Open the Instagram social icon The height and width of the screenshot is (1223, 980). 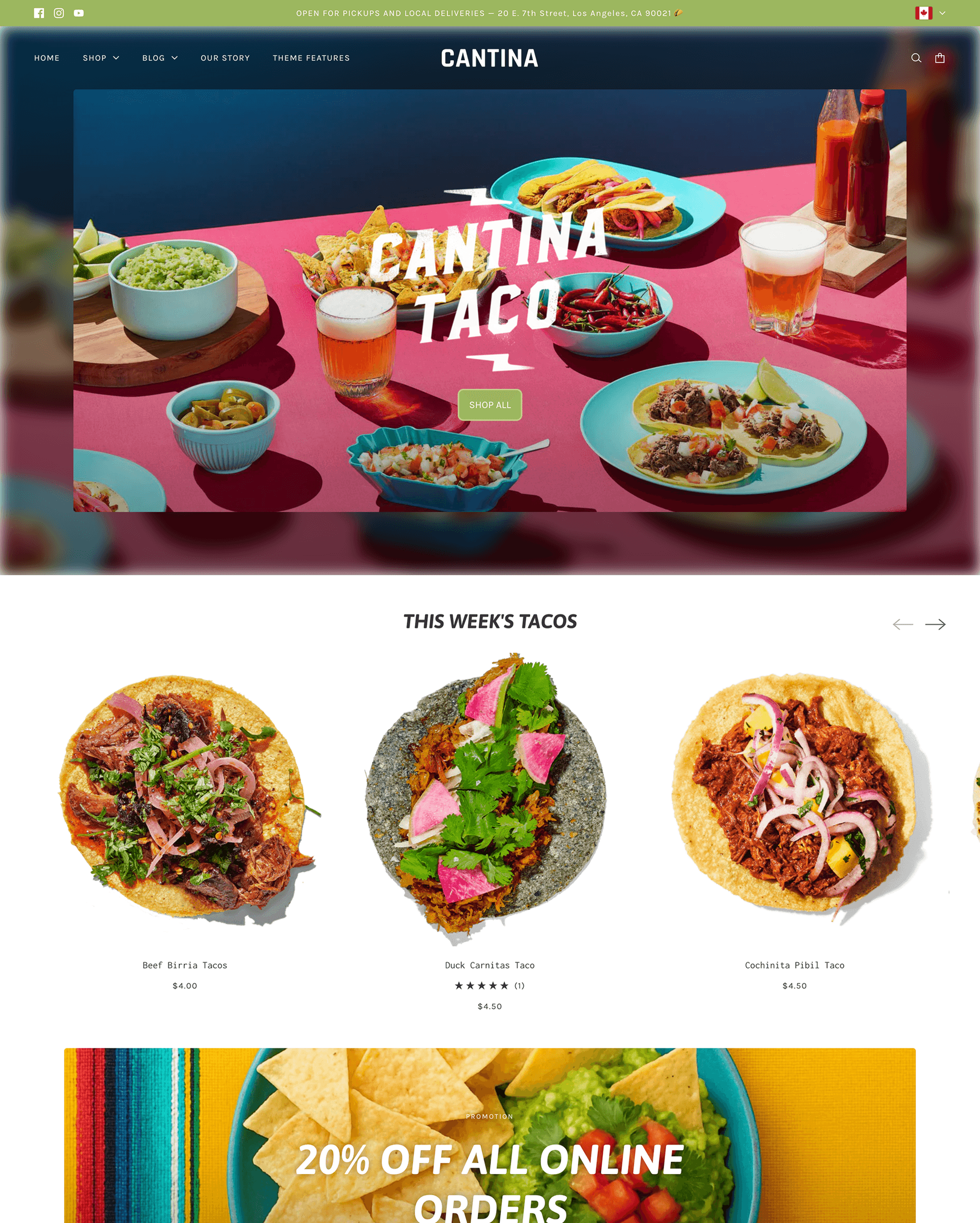pyautogui.click(x=59, y=13)
